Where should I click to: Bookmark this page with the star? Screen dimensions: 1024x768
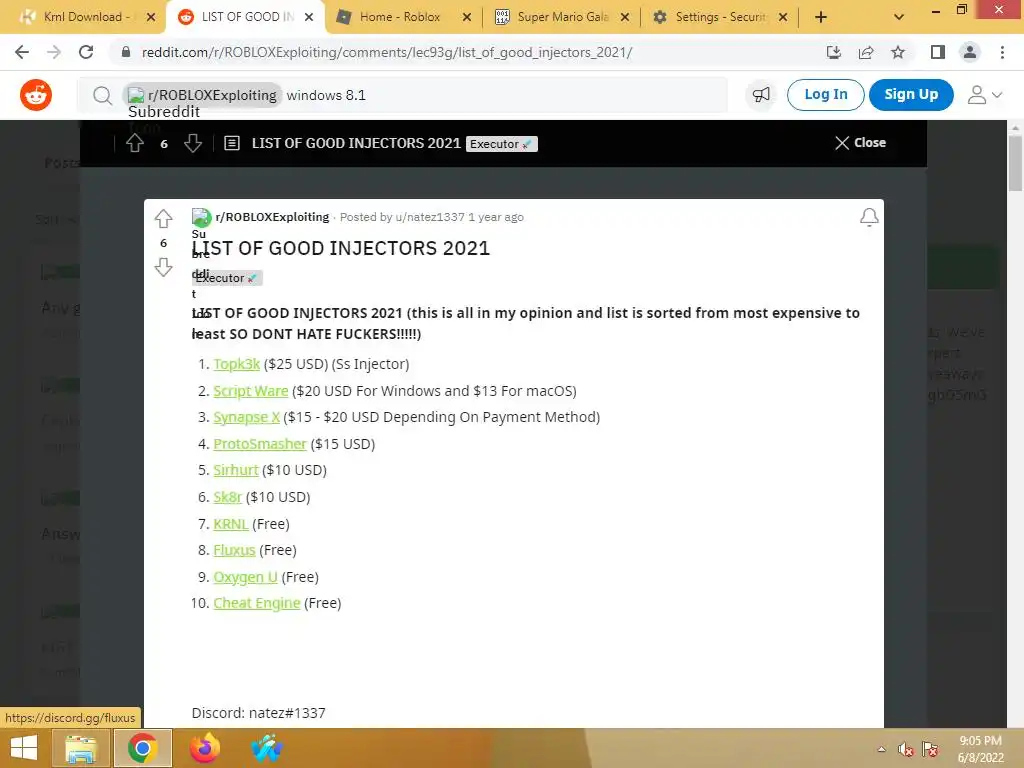point(898,52)
